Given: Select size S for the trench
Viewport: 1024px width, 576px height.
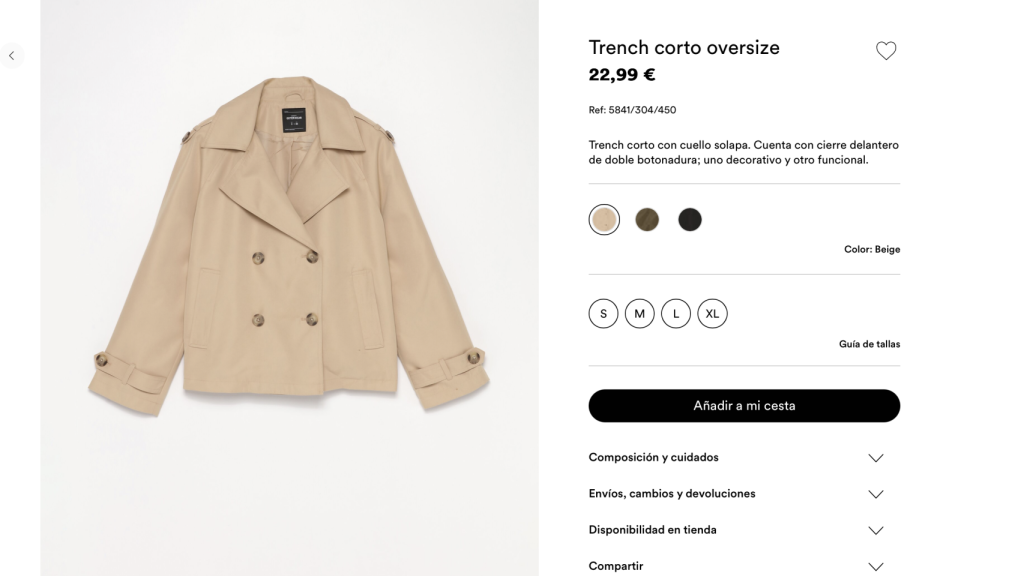Looking at the screenshot, I should point(603,313).
